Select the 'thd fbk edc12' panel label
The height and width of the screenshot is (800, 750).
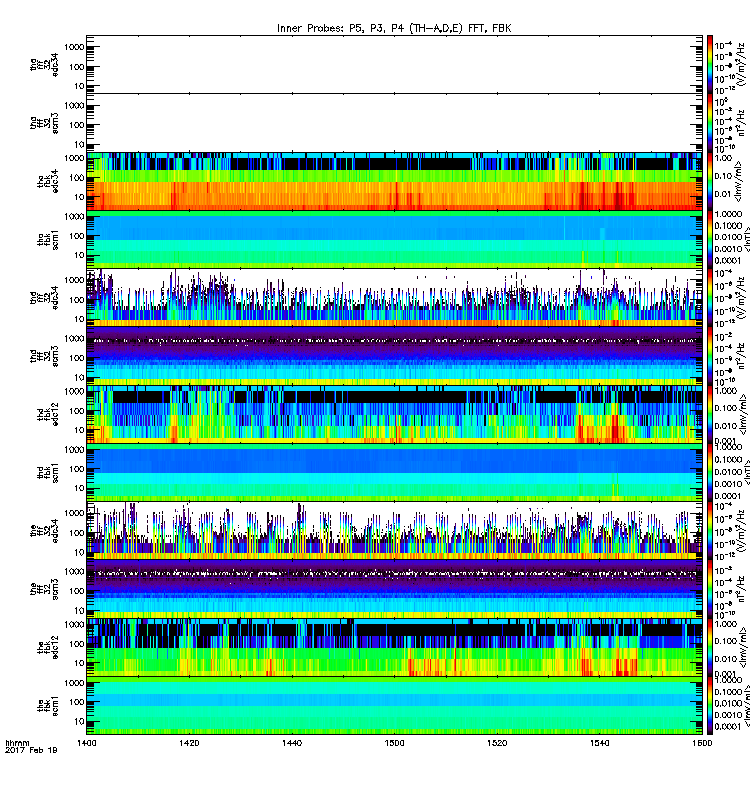pyautogui.click(x=48, y=414)
